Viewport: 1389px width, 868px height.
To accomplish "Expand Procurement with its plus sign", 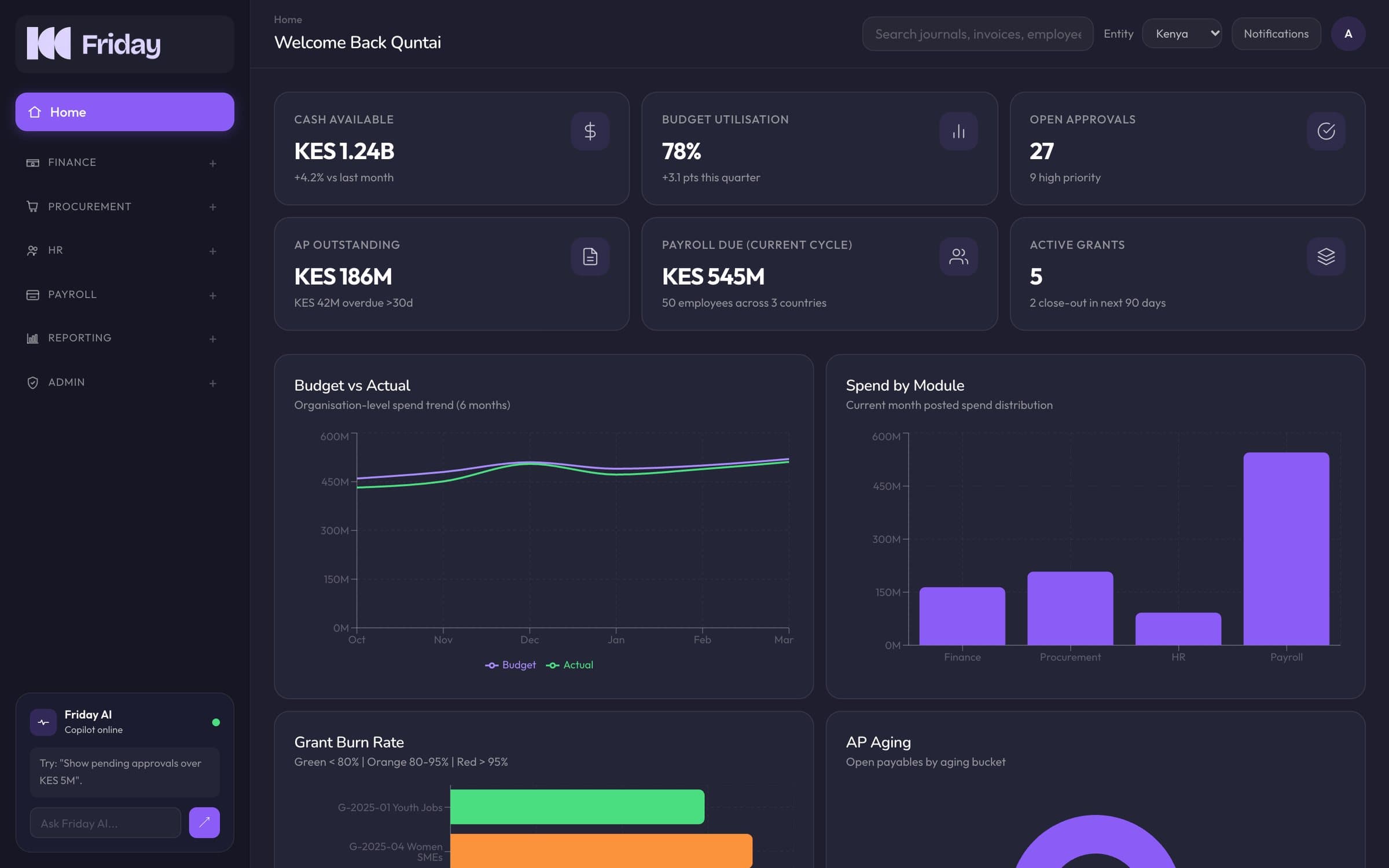I will pyautogui.click(x=212, y=207).
